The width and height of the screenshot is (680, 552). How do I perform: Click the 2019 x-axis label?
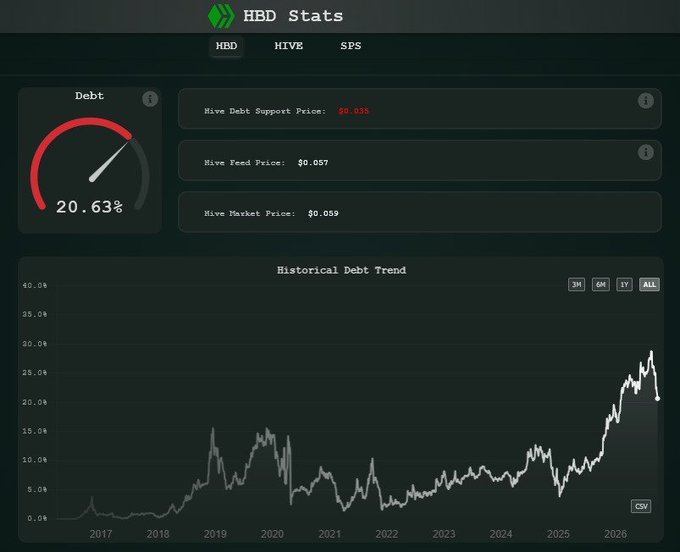[215, 534]
